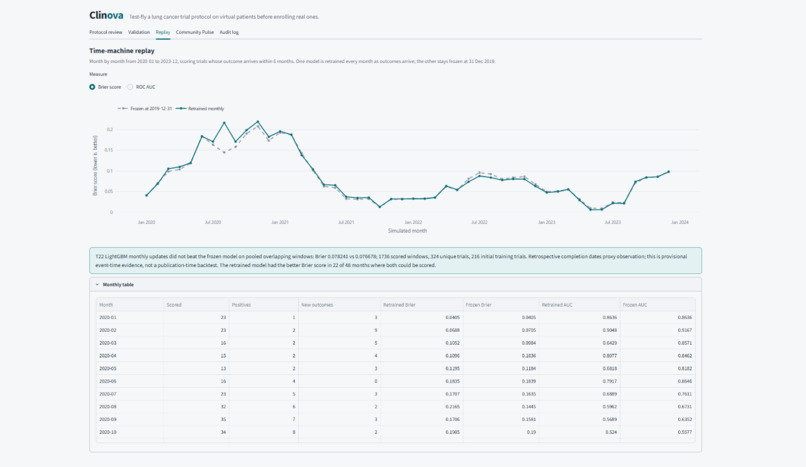Screen dimensions: 806x467
Task: Open the Community Pulse tab
Action: tap(195, 32)
